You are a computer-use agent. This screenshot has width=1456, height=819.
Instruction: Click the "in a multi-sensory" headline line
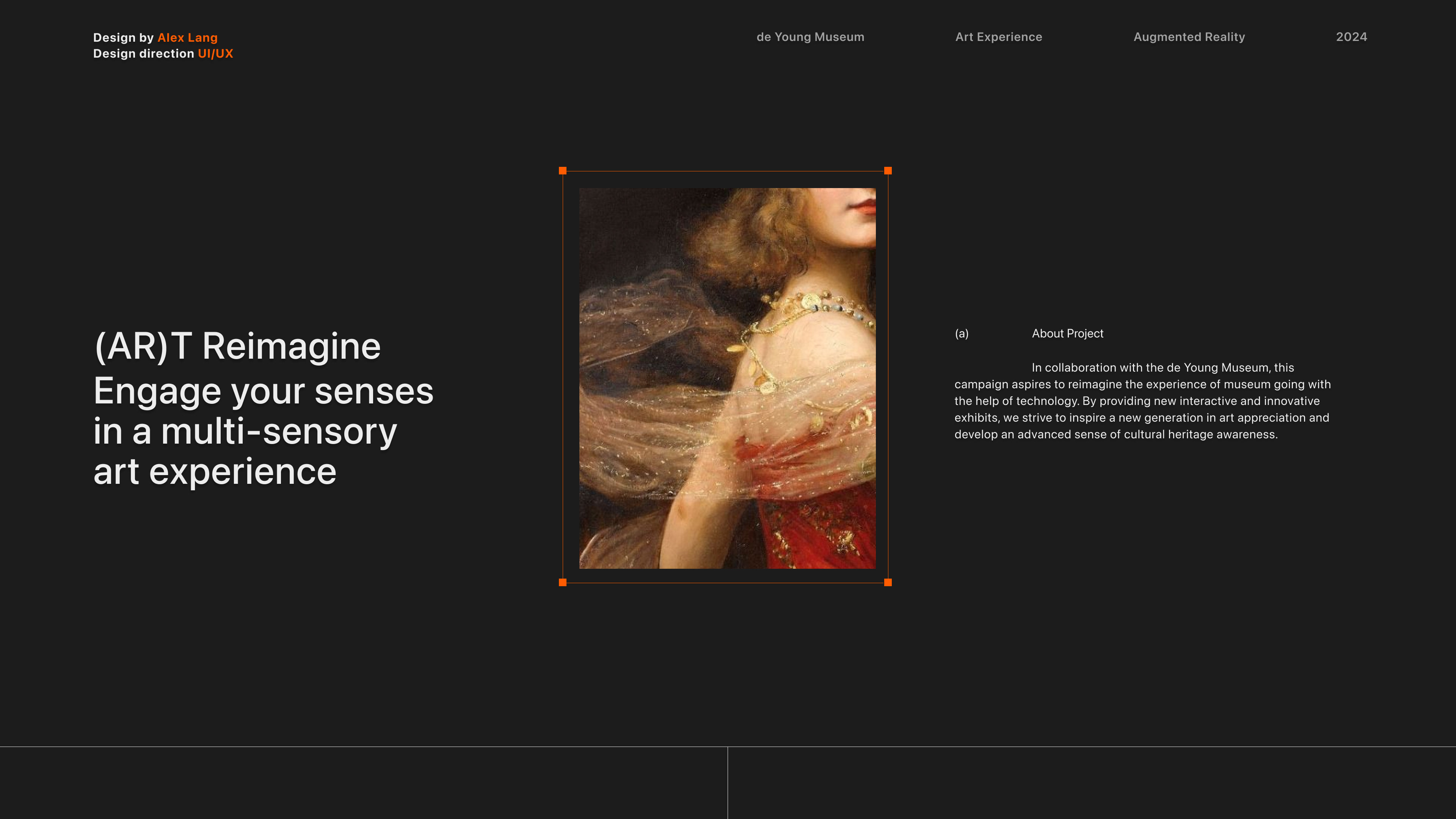(245, 431)
